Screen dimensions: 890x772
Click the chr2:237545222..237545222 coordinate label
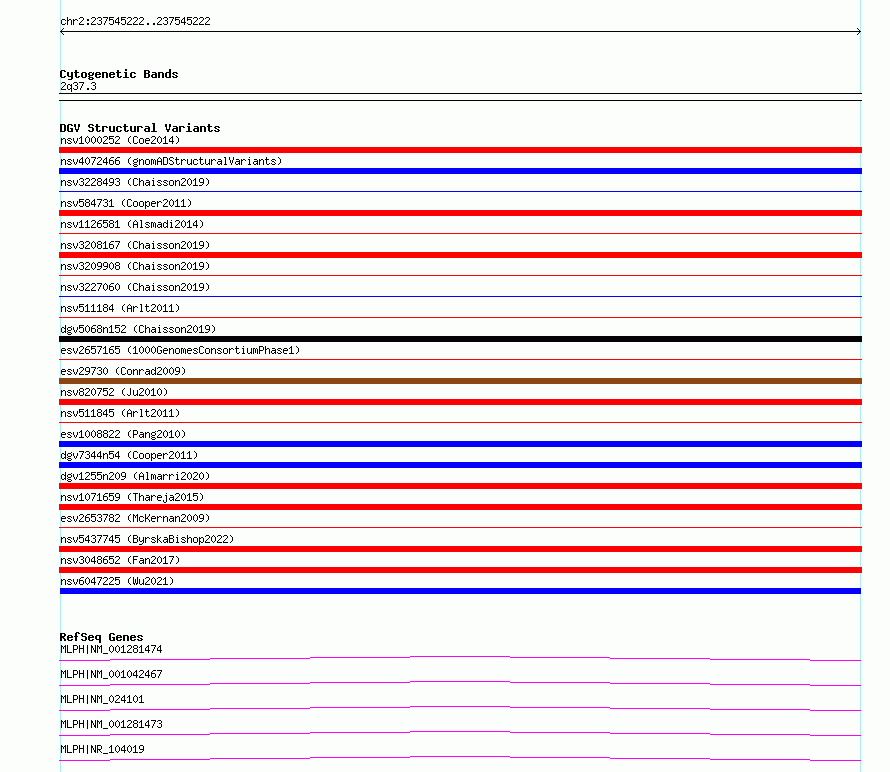135,21
